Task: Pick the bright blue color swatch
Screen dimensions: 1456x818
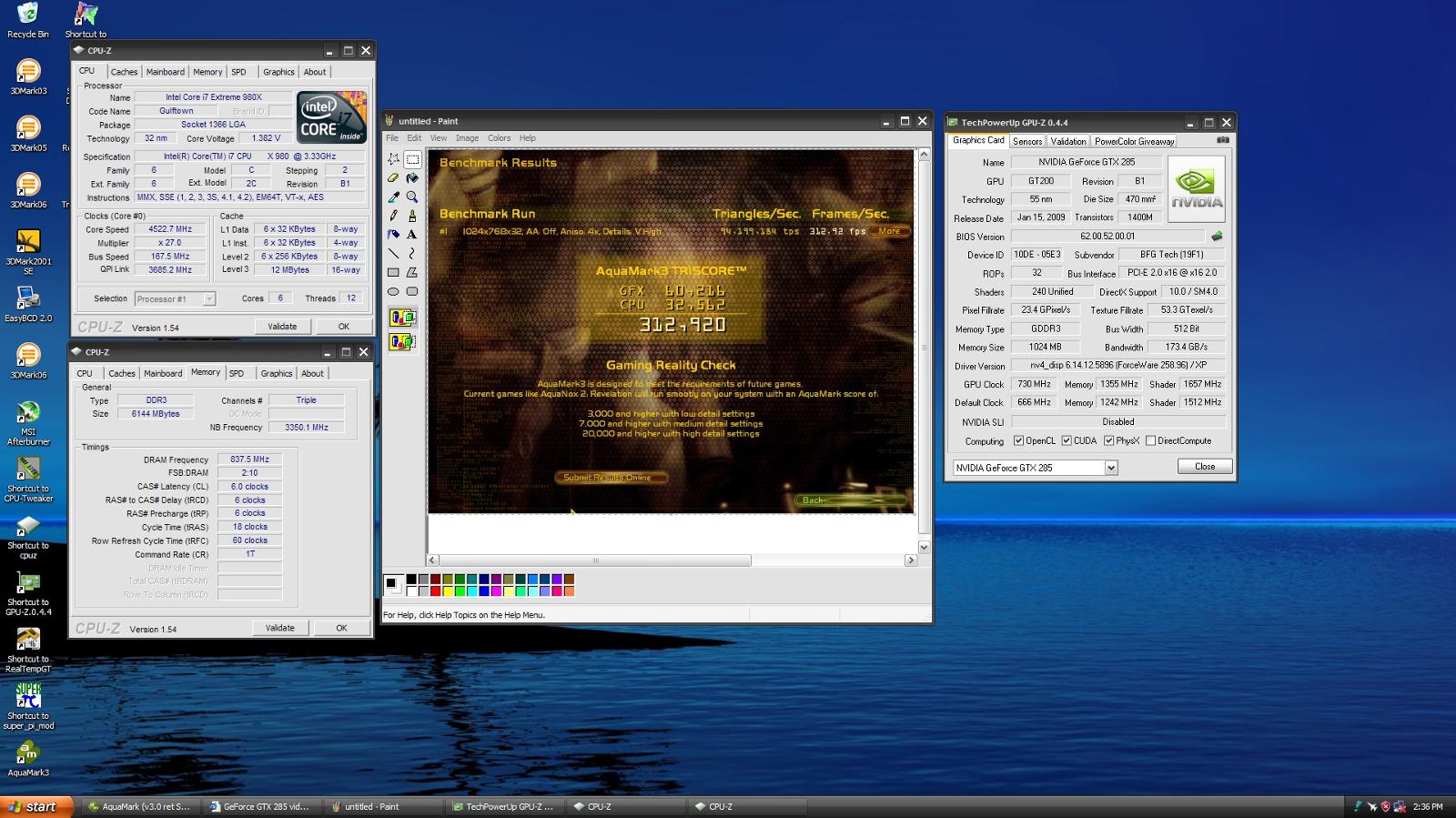Action: tap(483, 591)
